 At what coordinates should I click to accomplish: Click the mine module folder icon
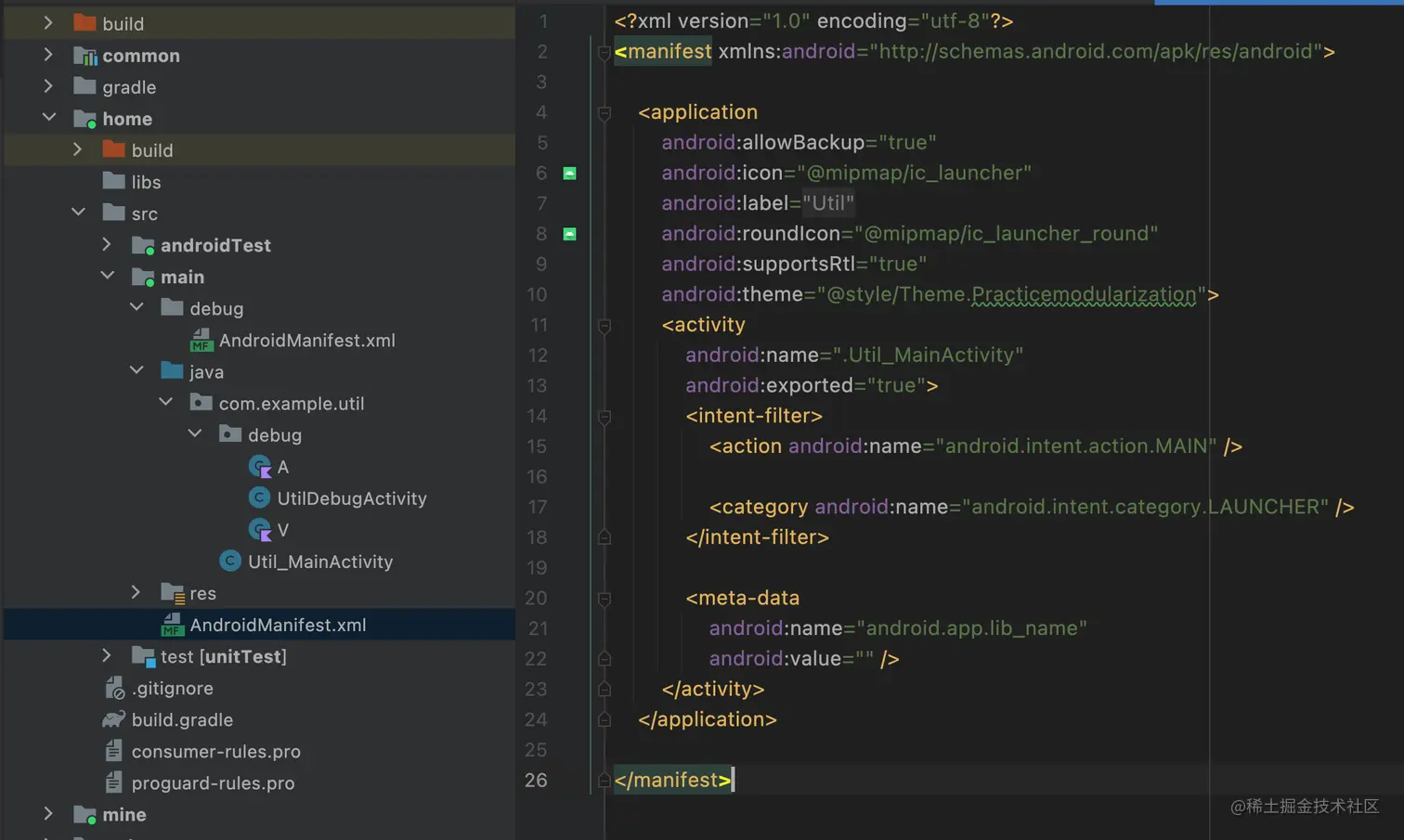tap(85, 815)
